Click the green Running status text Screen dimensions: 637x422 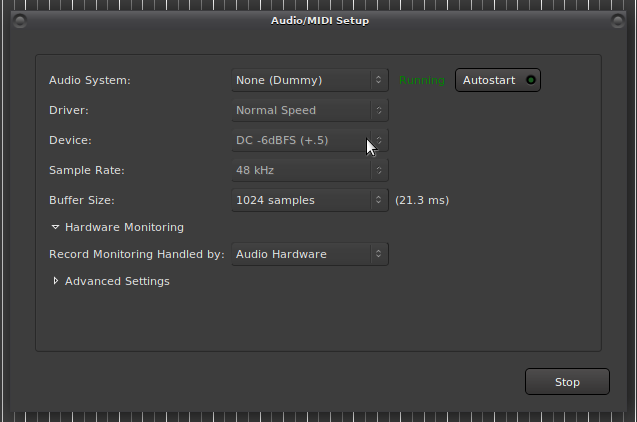(422, 80)
